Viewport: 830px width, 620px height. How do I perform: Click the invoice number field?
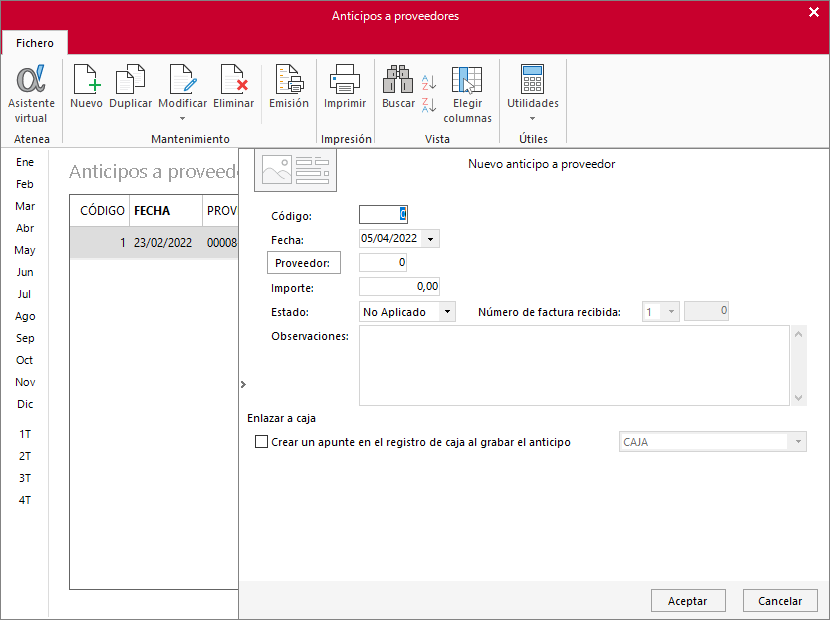(707, 311)
